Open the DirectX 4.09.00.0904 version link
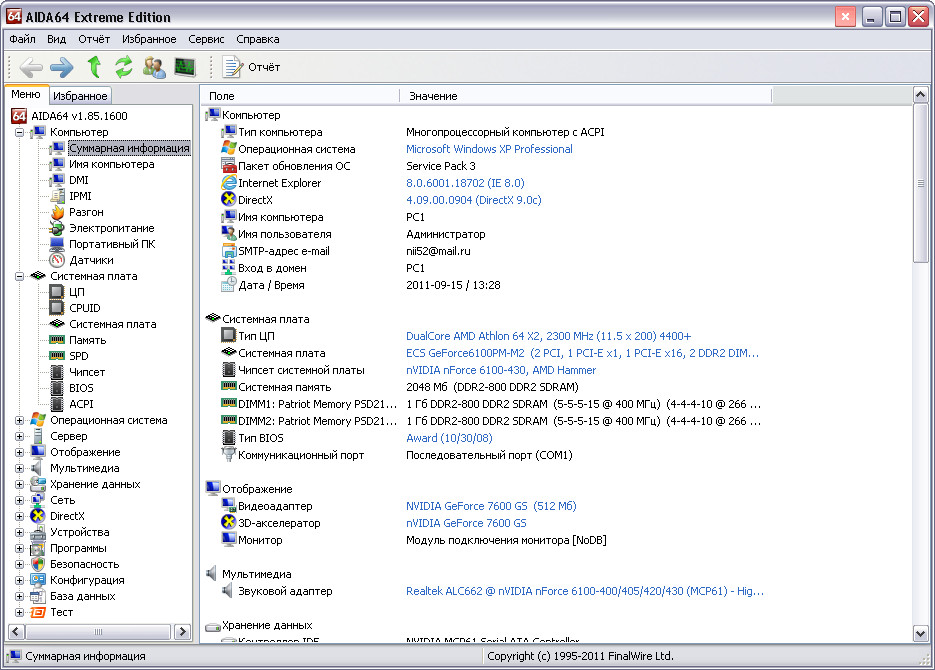The height and width of the screenshot is (670, 935). pos(473,200)
